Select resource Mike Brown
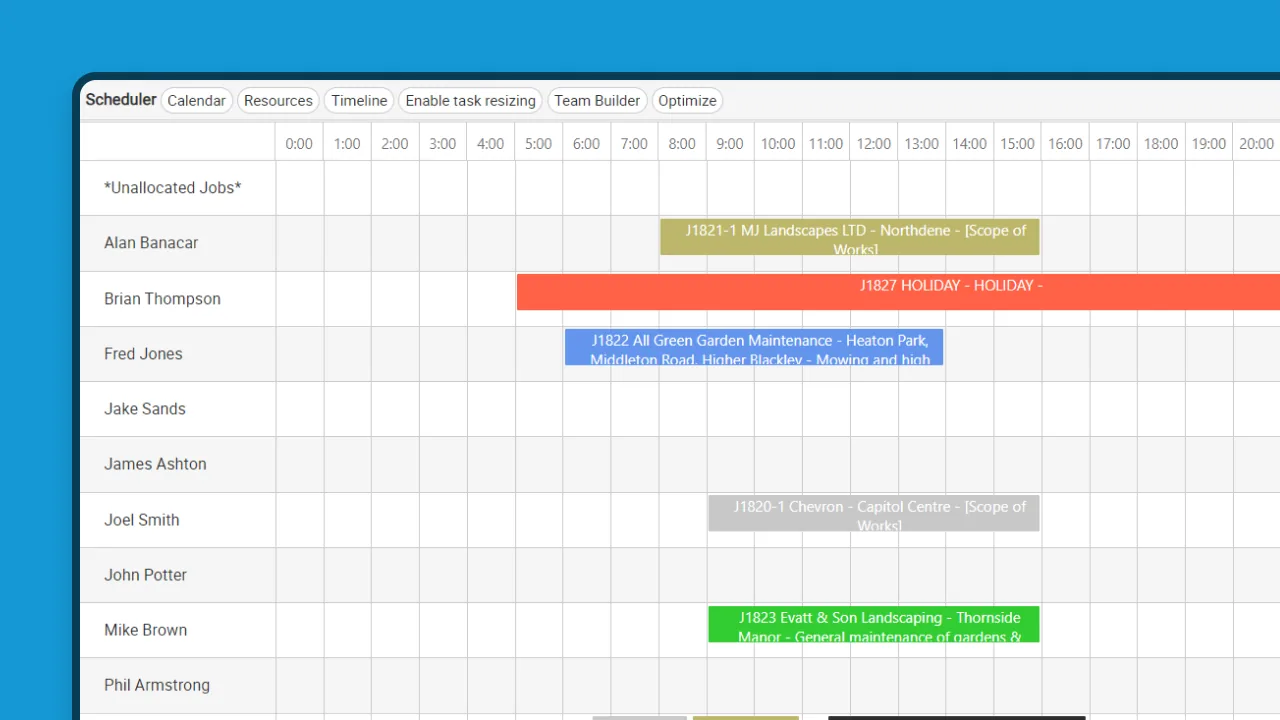This screenshot has width=1280, height=720. [145, 630]
